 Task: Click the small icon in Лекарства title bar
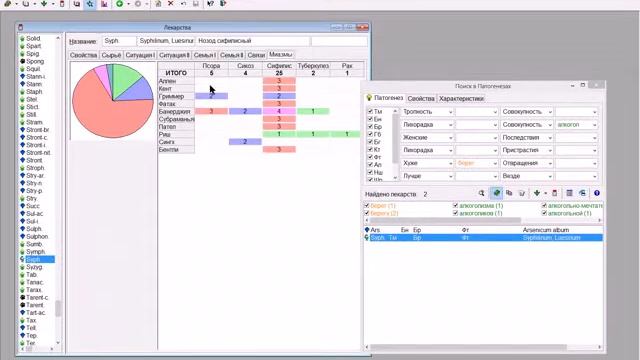pyautogui.click(x=20, y=27)
